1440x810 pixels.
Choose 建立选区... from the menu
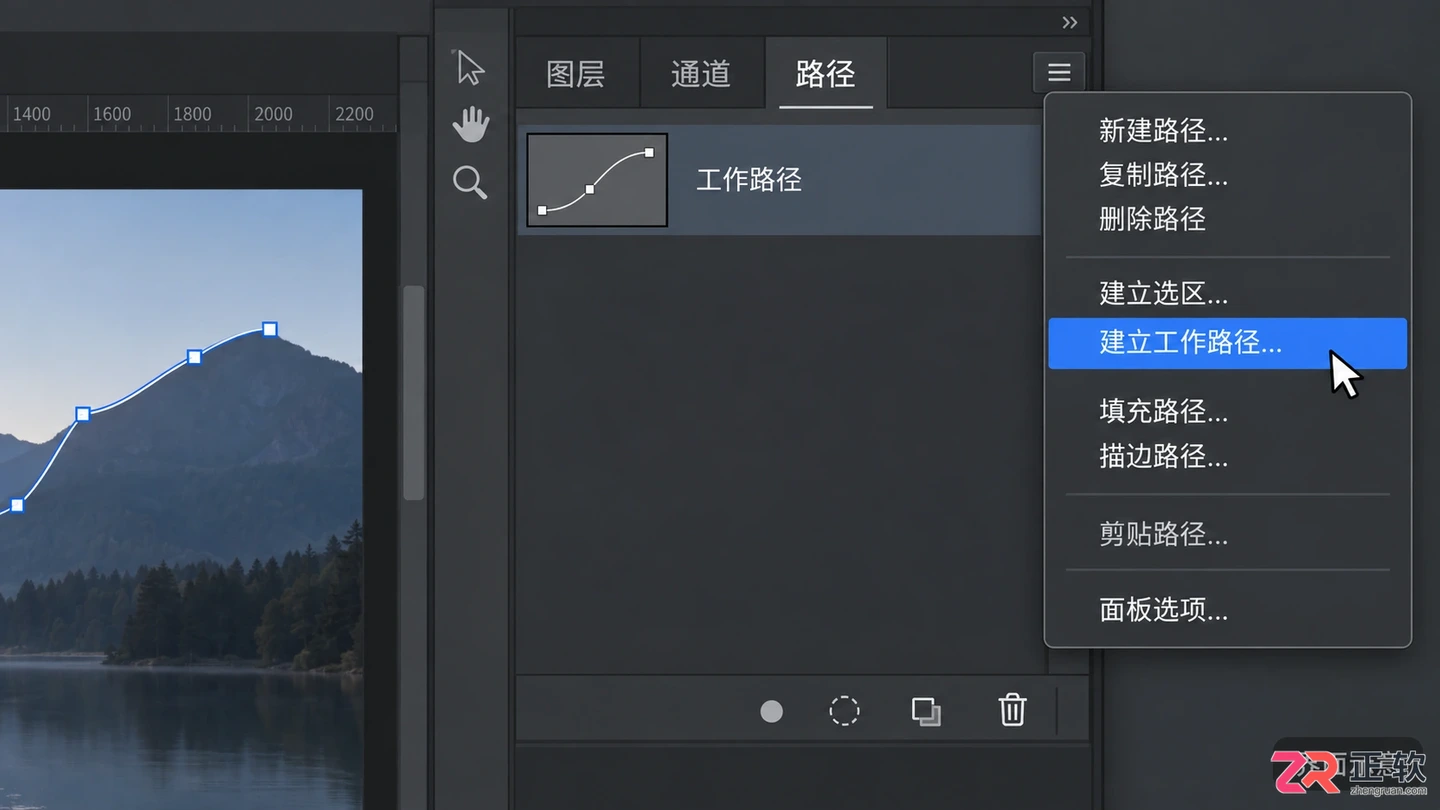(1163, 294)
